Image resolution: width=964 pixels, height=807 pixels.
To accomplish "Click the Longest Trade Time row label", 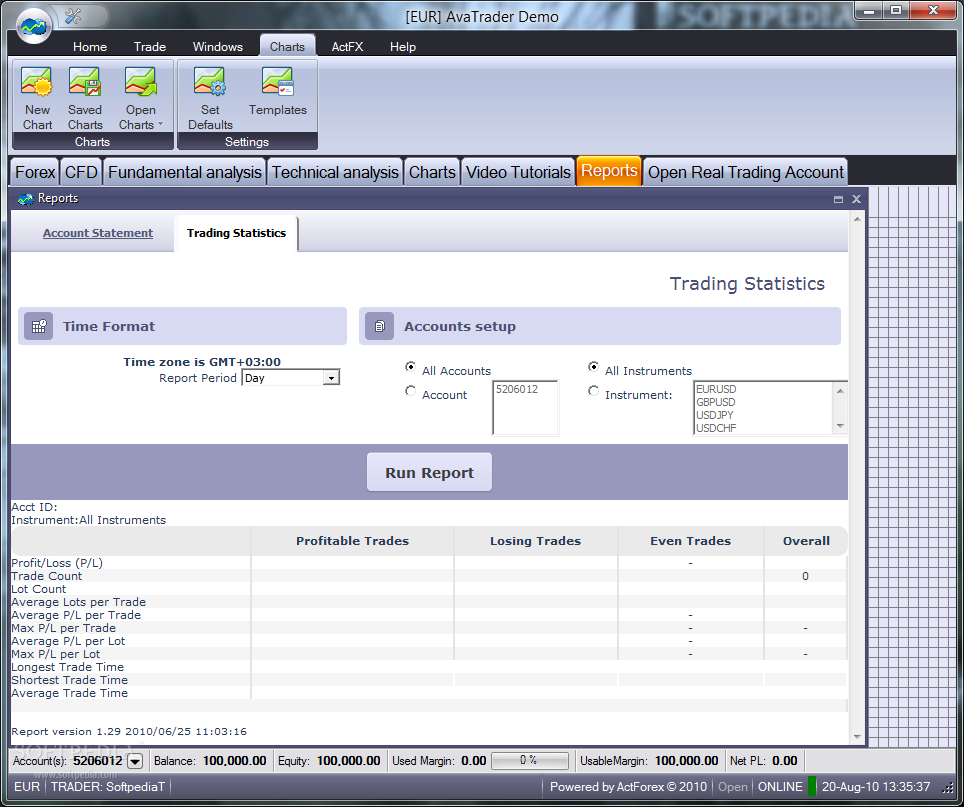I will [x=68, y=667].
